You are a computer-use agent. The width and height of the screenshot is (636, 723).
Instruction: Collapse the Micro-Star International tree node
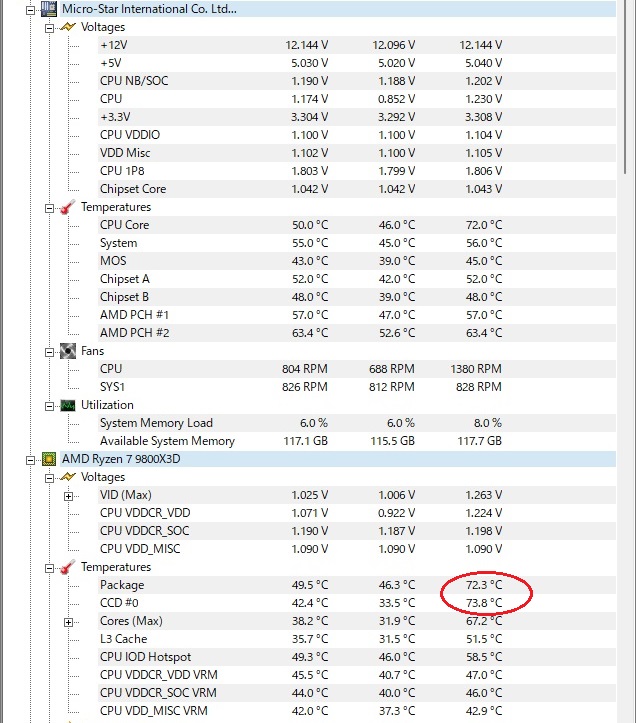(30, 9)
